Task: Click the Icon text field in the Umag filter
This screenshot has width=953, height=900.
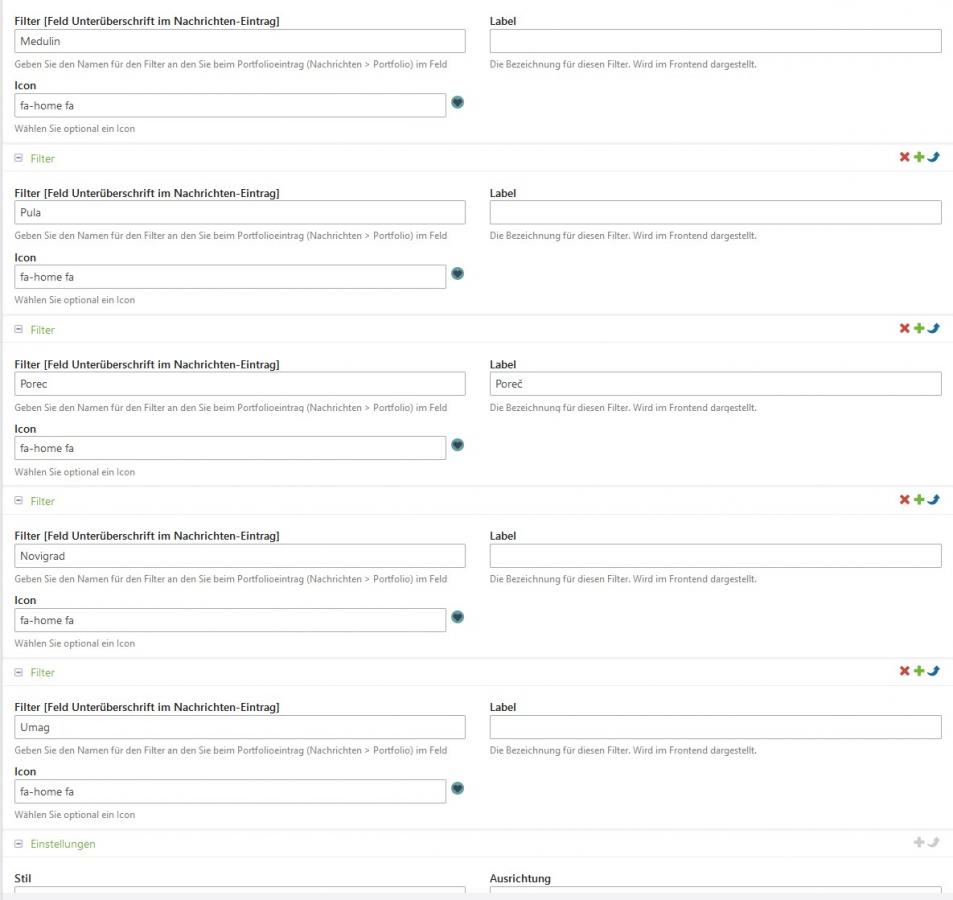Action: coord(230,792)
